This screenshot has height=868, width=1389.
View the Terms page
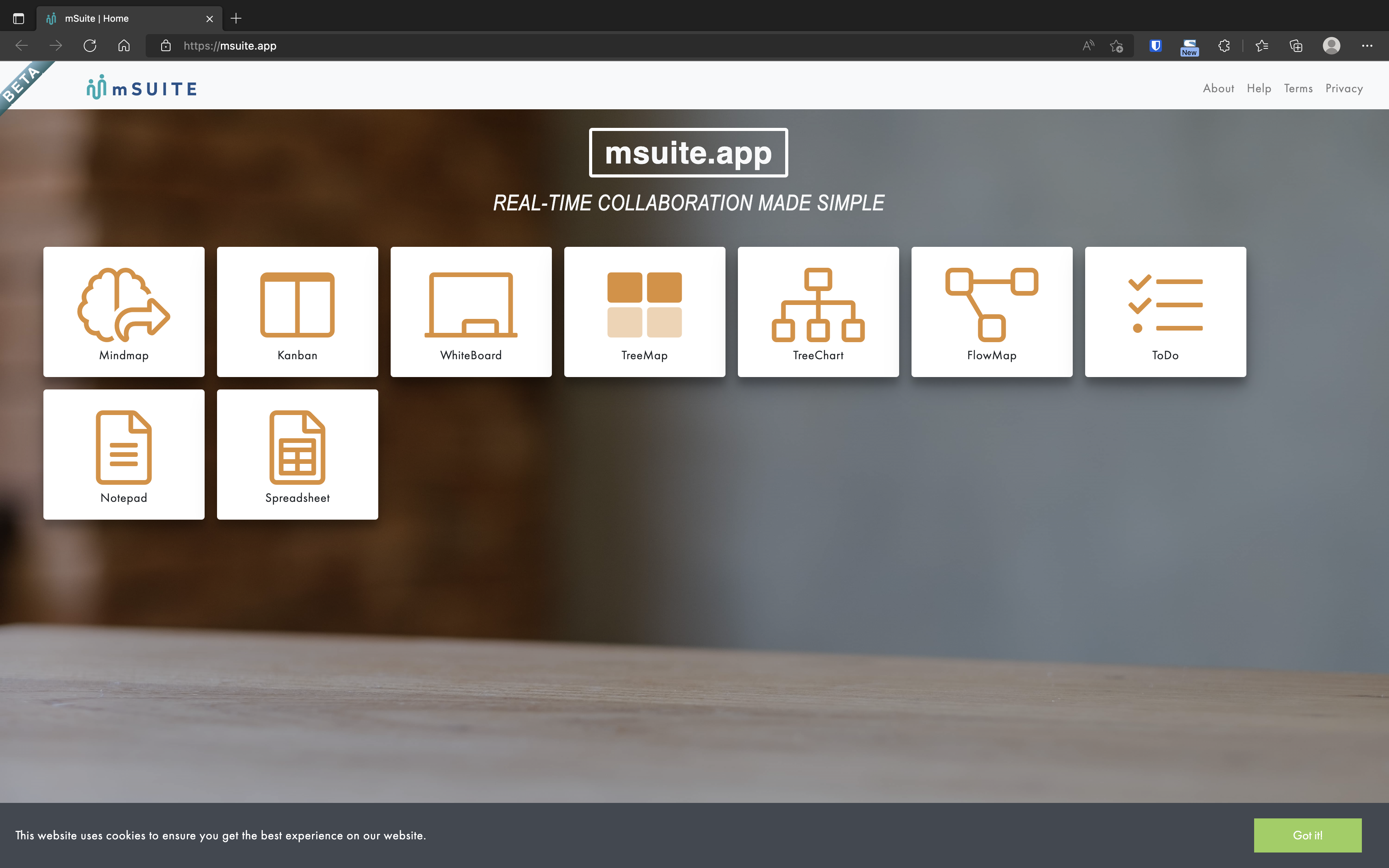coord(1298,88)
